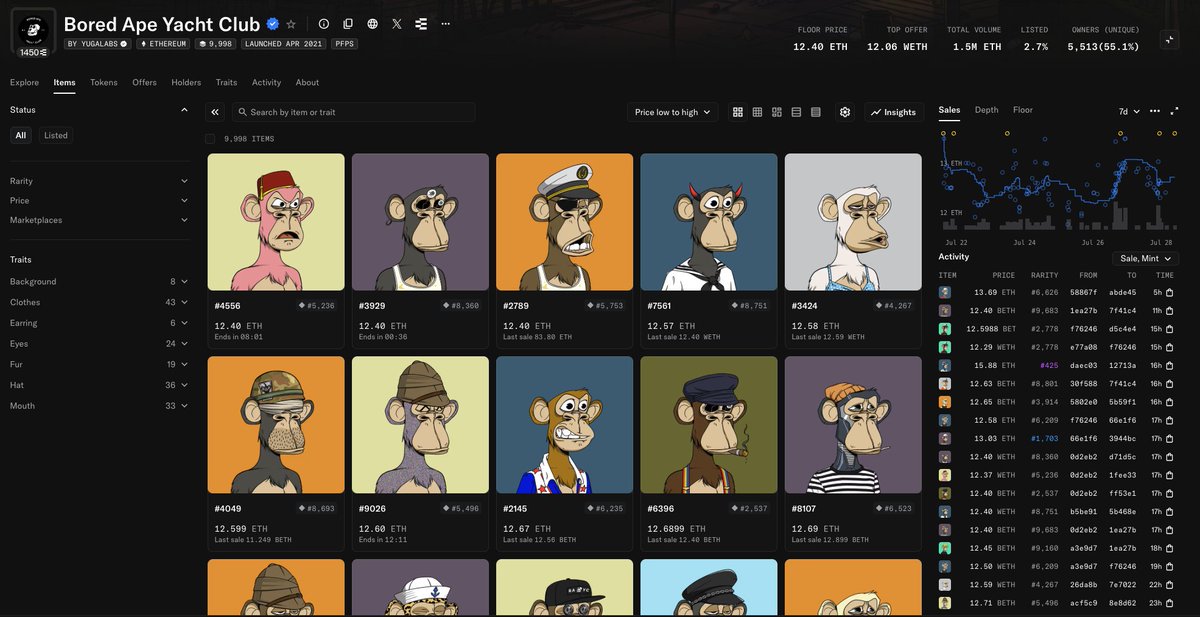Open ape #6396 smoking a cigar
1200x617 pixels.
tap(708, 452)
